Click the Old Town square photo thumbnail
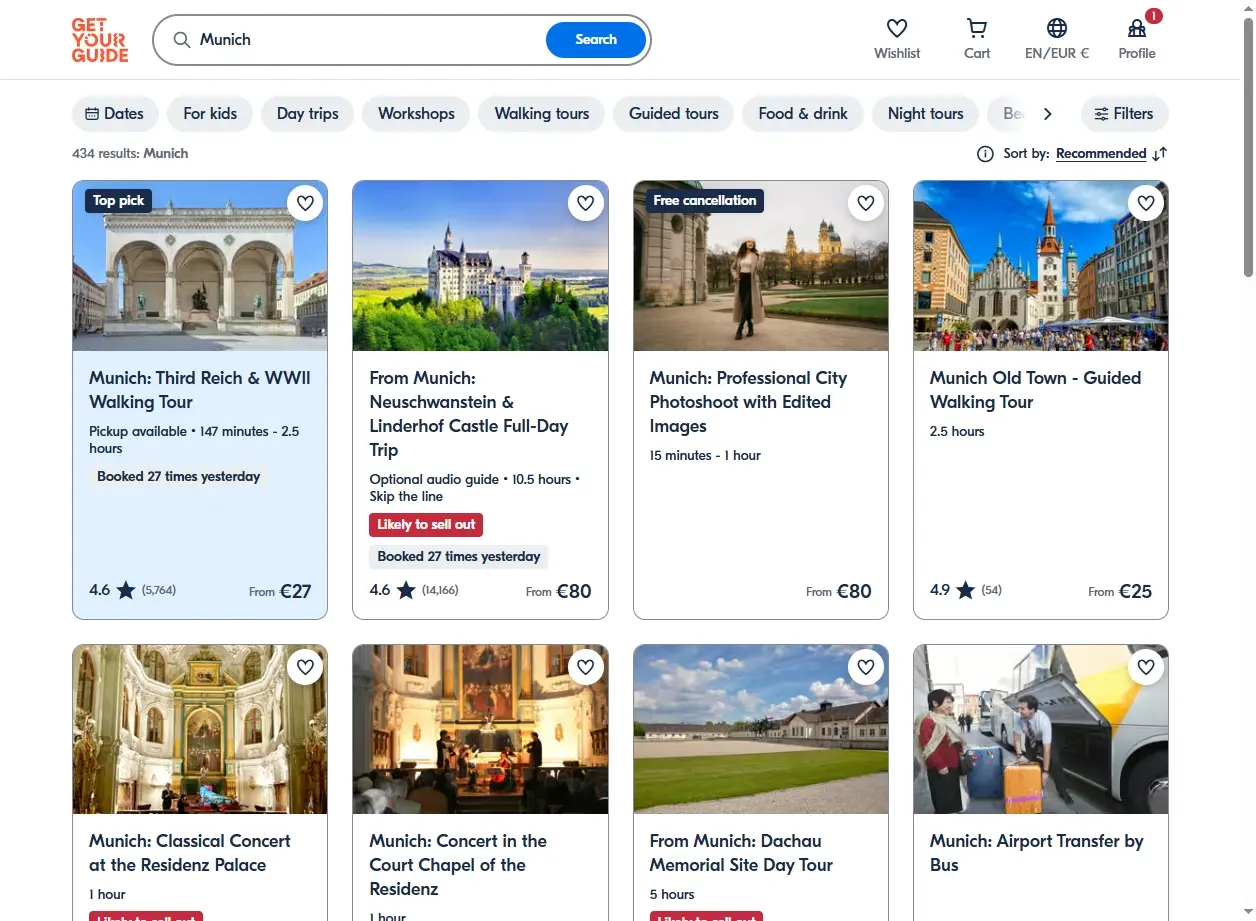 click(1041, 266)
